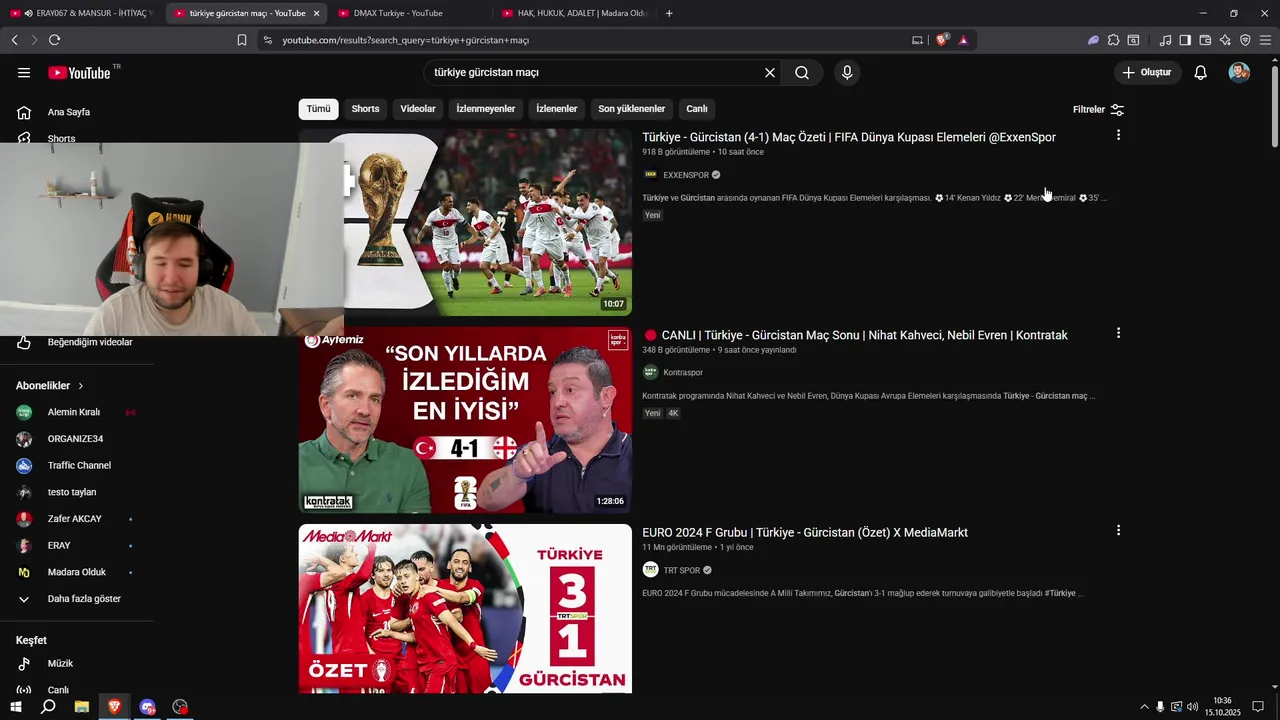
Task: Open File Explorer from the taskbar
Action: [82, 707]
